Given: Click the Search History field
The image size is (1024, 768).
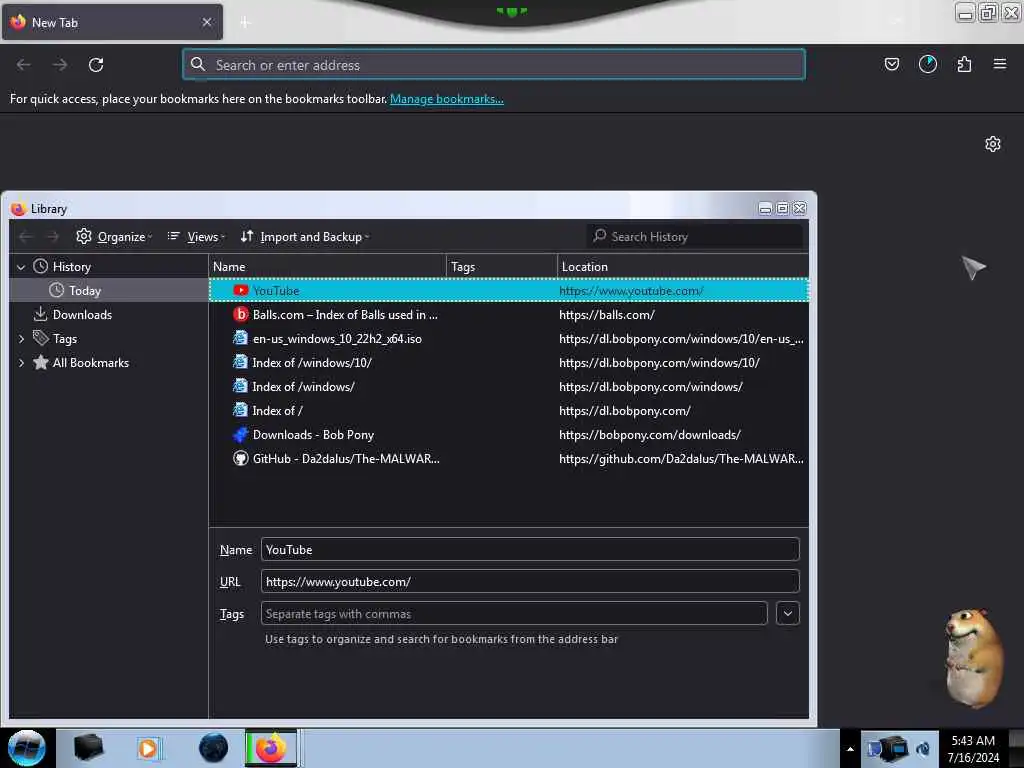Looking at the screenshot, I should pyautogui.click(x=695, y=236).
